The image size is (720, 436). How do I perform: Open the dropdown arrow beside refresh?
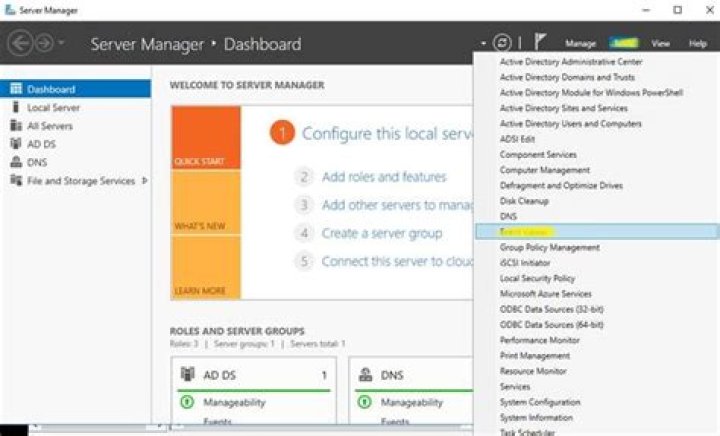point(483,44)
